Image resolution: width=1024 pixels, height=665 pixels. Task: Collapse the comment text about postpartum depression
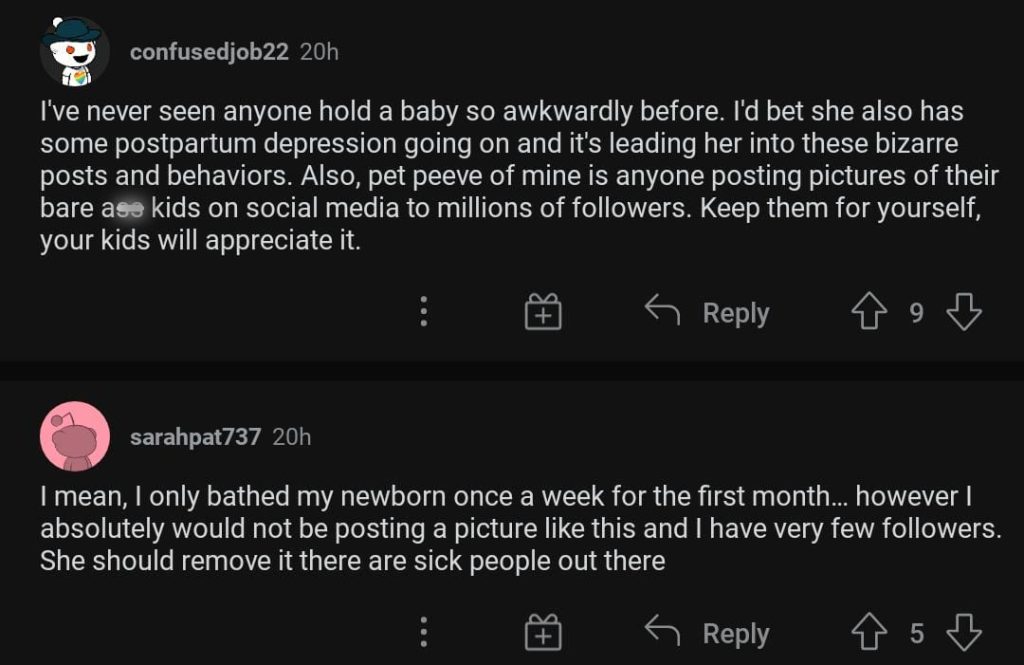tap(500, 175)
